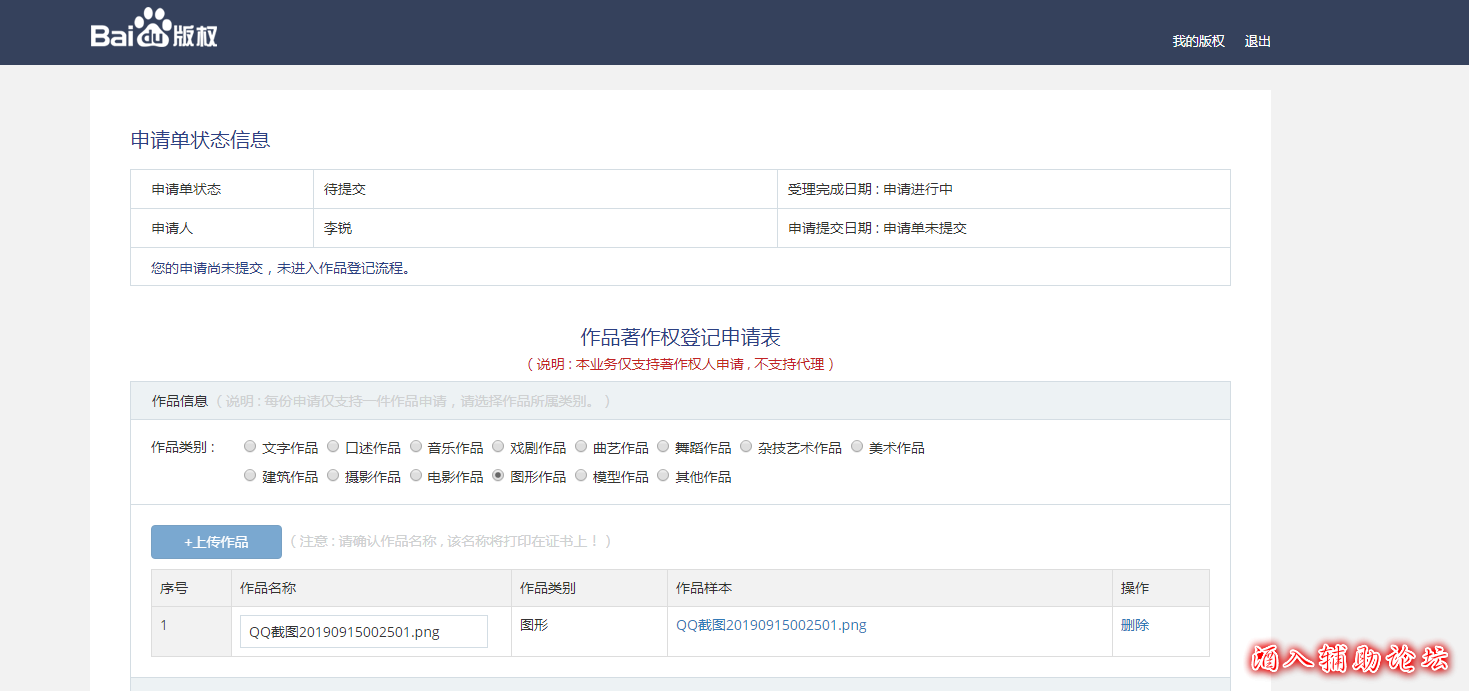
Task: Choose the 摄影作品 radio button
Action: click(x=334, y=476)
